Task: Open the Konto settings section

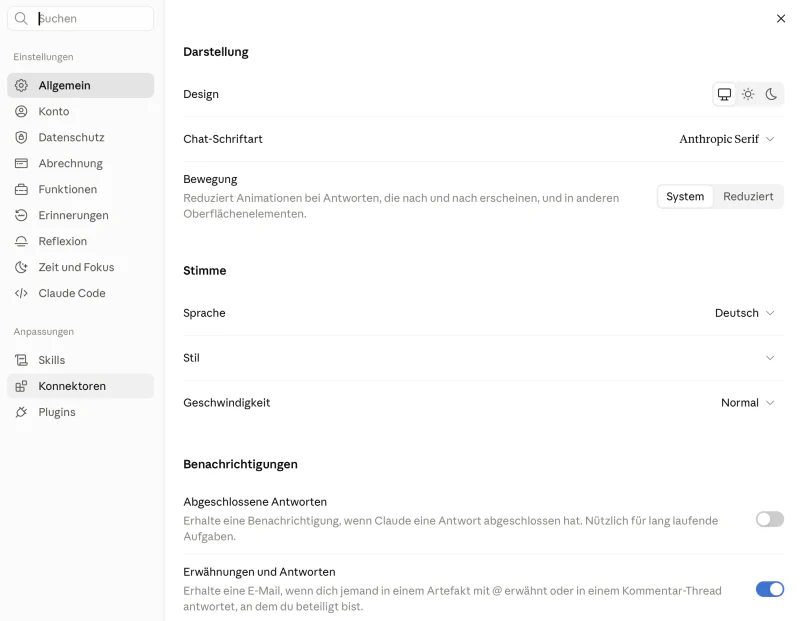Action: [81, 111]
